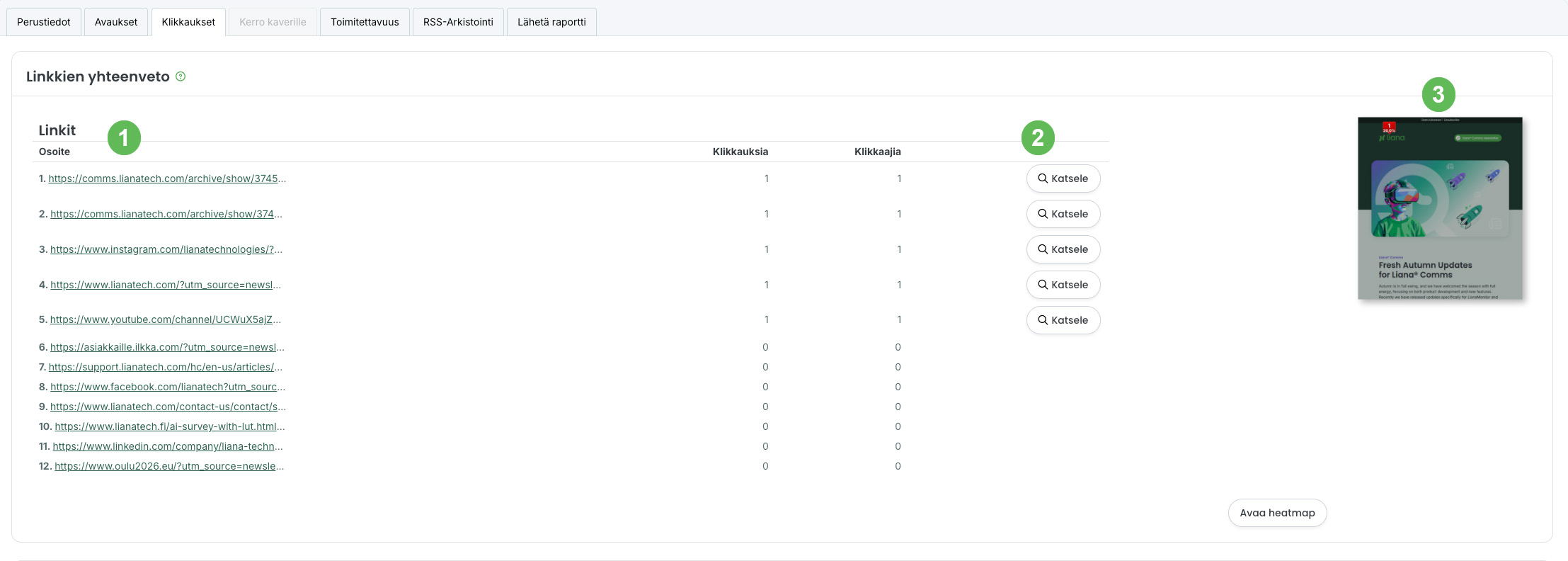Image resolution: width=1568 pixels, height=561 pixels.
Task: Click the Klikkauksia column header
Action: pos(740,152)
